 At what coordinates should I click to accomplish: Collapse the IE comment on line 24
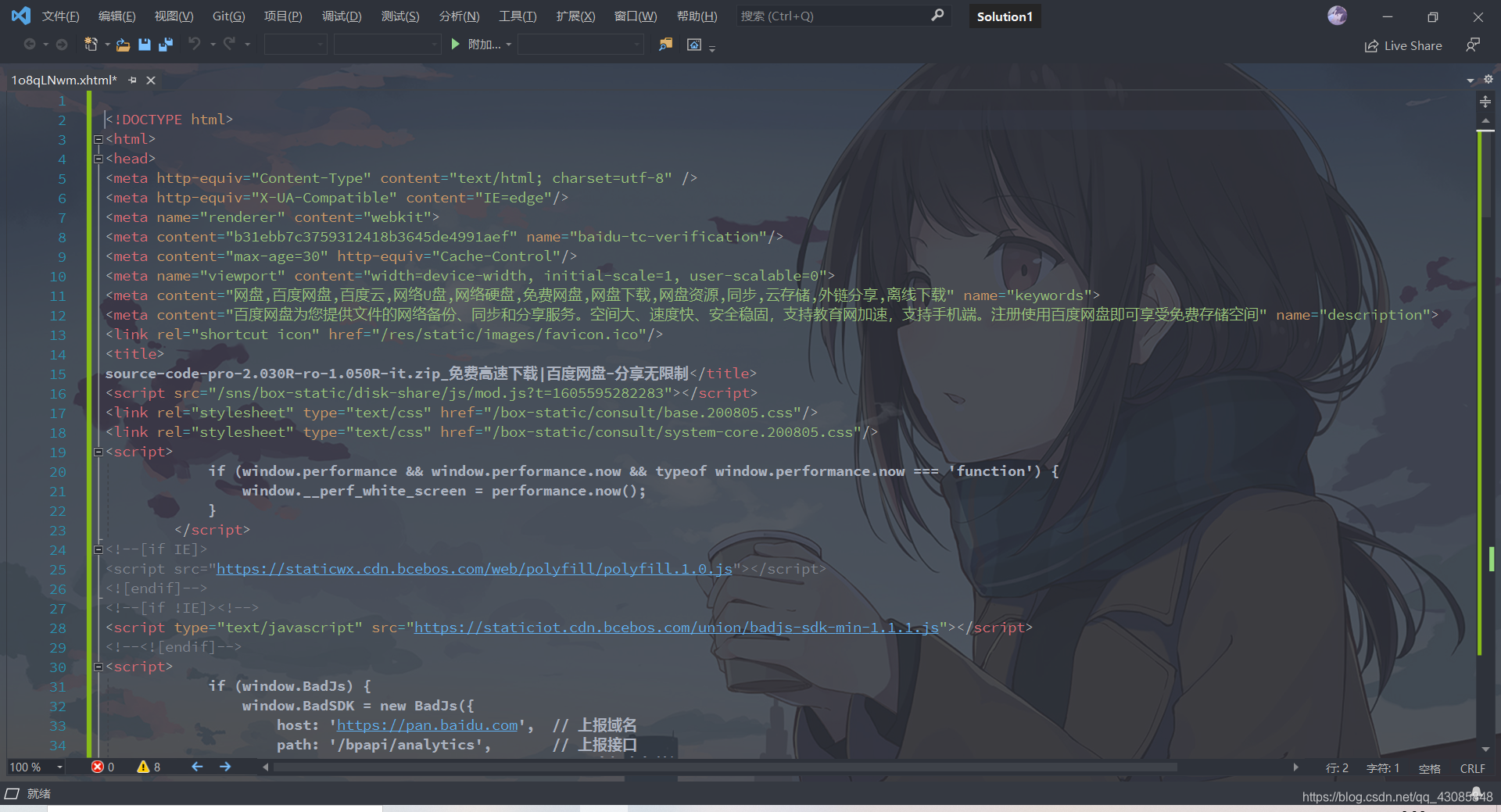[x=99, y=549]
